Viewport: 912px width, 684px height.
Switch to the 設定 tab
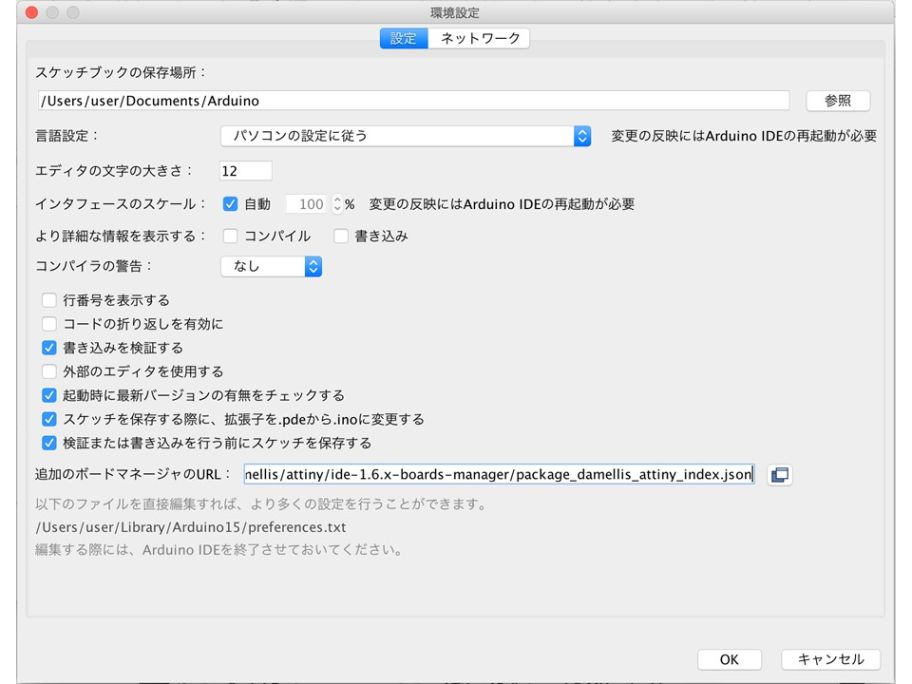(x=404, y=38)
